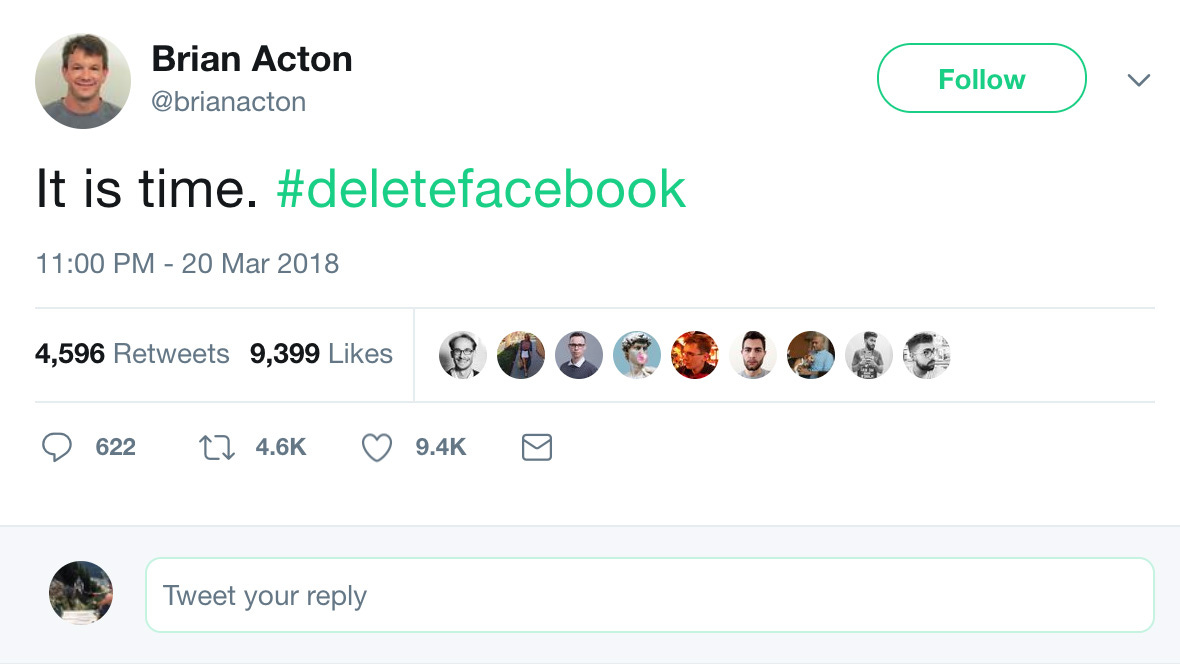
Task: View the 9,399 Likes list
Action: 321,353
